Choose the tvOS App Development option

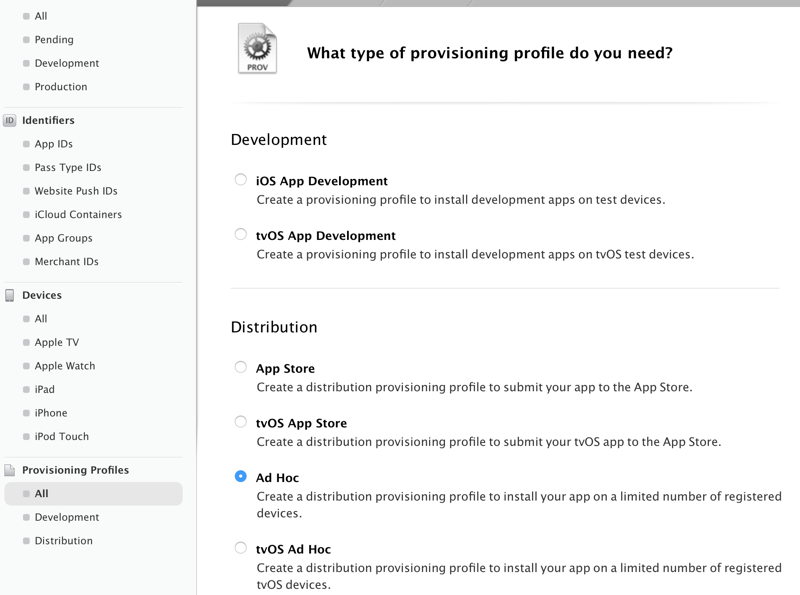pyautogui.click(x=241, y=235)
